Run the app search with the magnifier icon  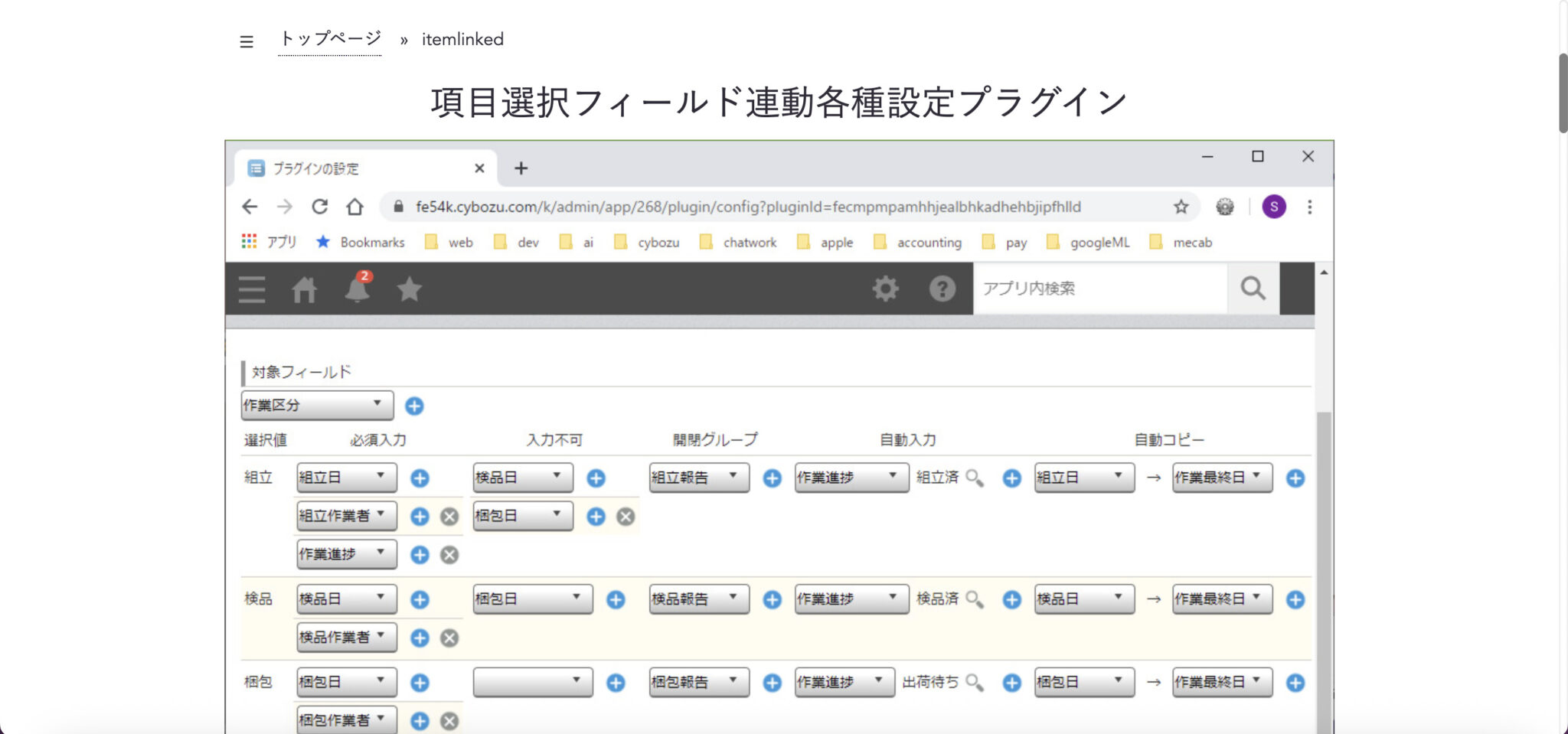point(1253,288)
